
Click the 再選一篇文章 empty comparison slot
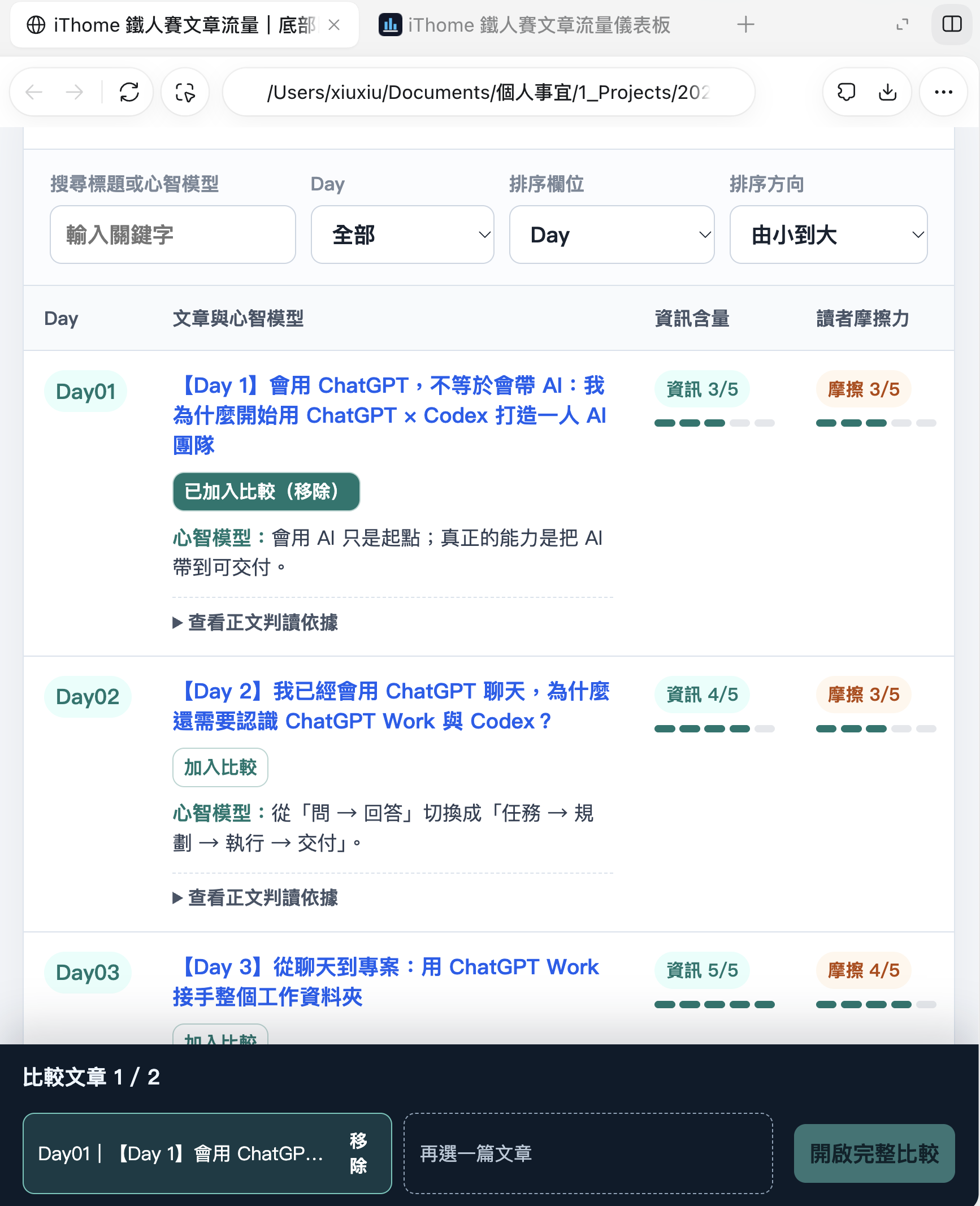click(588, 1153)
